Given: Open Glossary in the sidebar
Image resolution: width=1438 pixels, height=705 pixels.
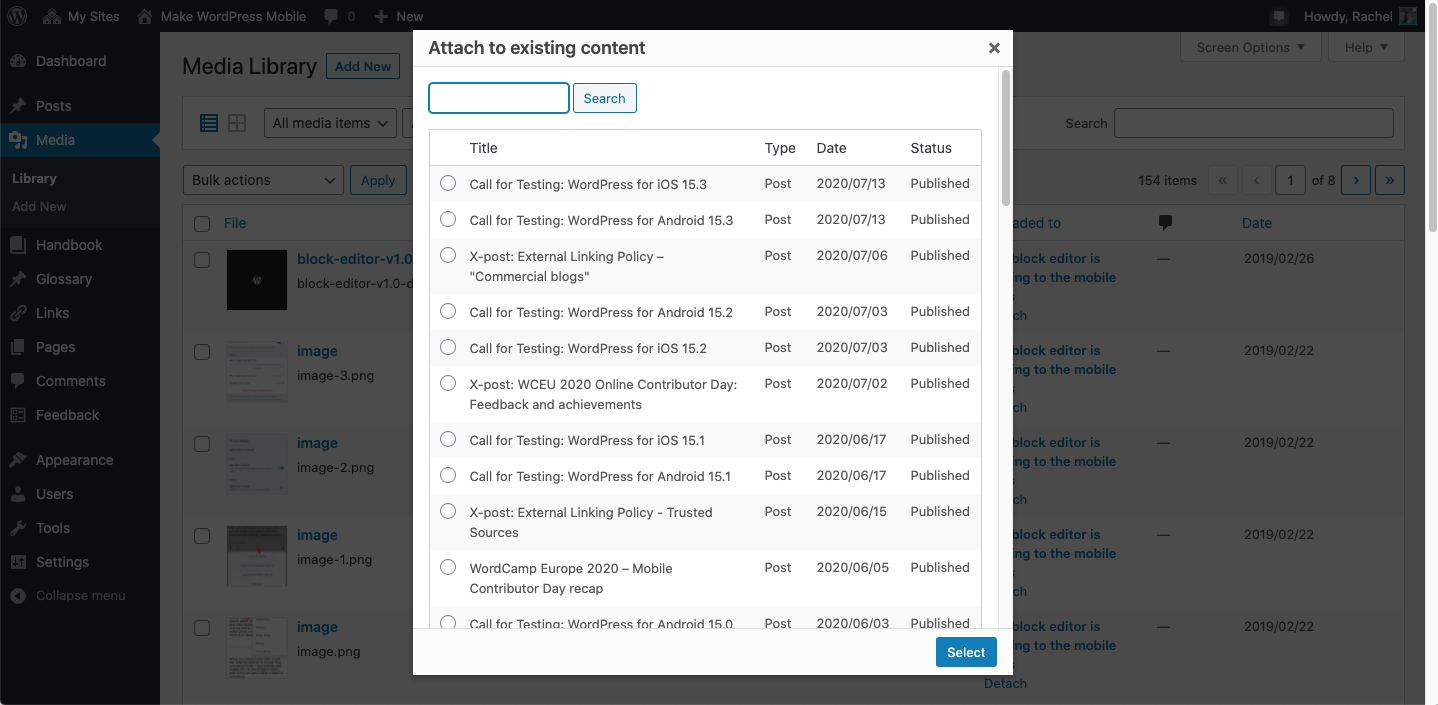Looking at the screenshot, I should 80,279.
